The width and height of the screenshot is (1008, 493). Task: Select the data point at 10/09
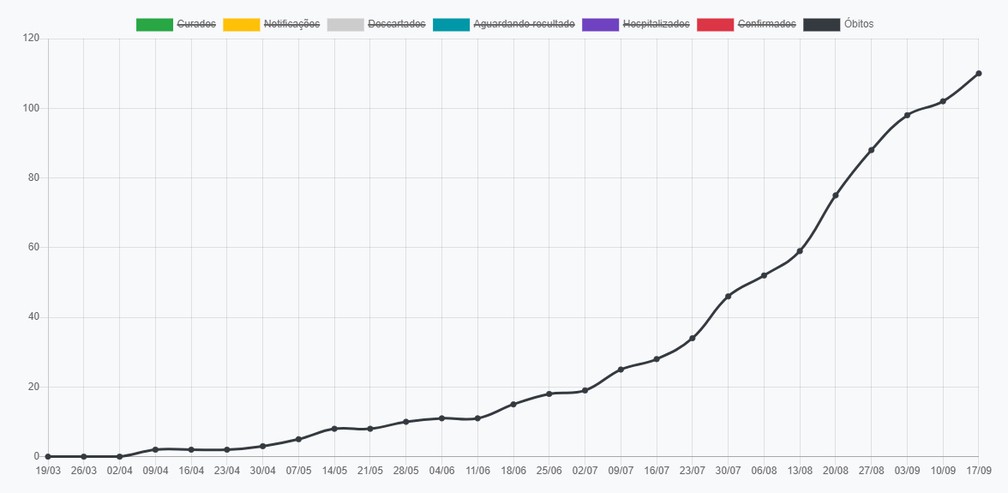point(943,101)
